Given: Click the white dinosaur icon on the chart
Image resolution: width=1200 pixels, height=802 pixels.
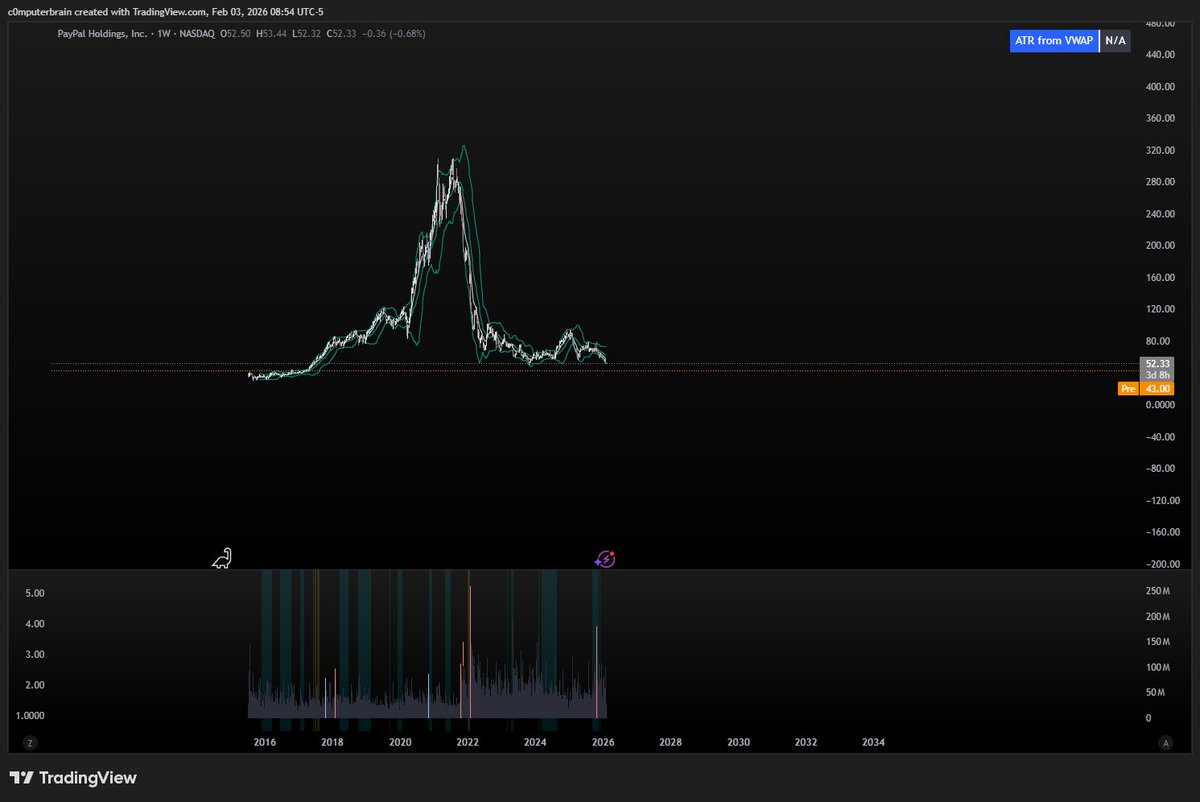Looking at the screenshot, I should [x=222, y=558].
